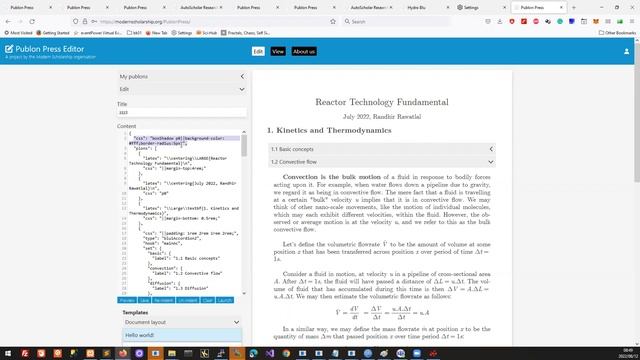640x360 pixels.
Task: Click the Launch button
Action: 224,300
